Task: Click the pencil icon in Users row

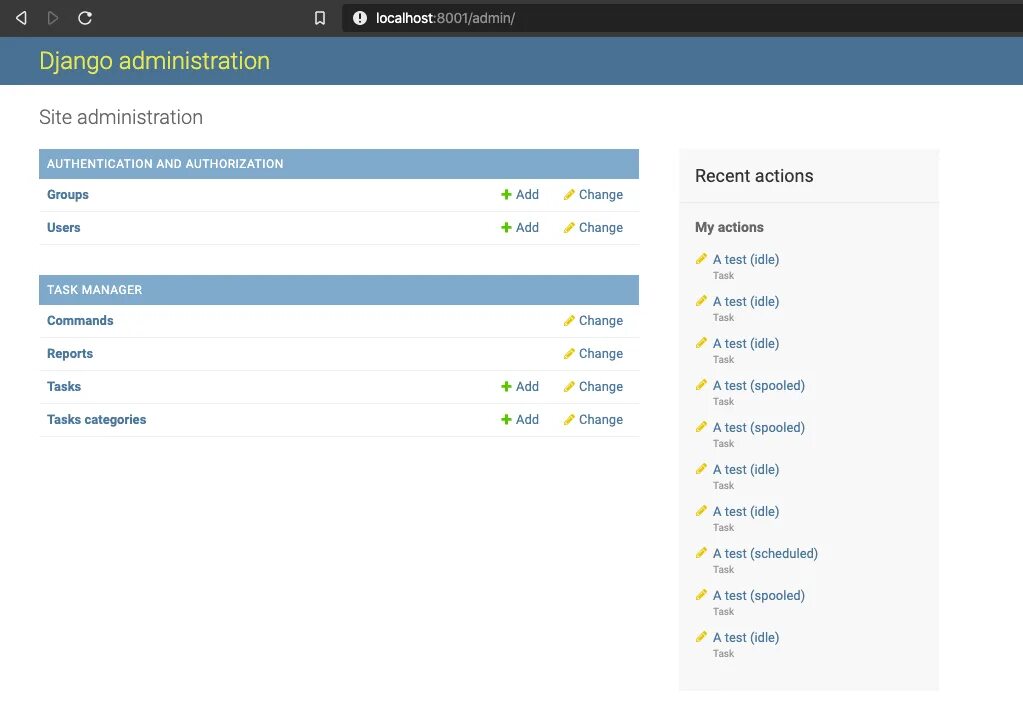Action: pos(569,228)
